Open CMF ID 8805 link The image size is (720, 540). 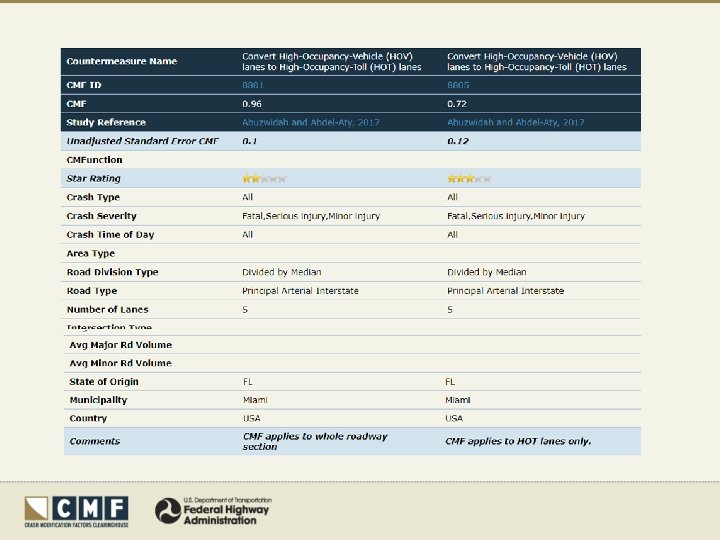[x=458, y=85]
